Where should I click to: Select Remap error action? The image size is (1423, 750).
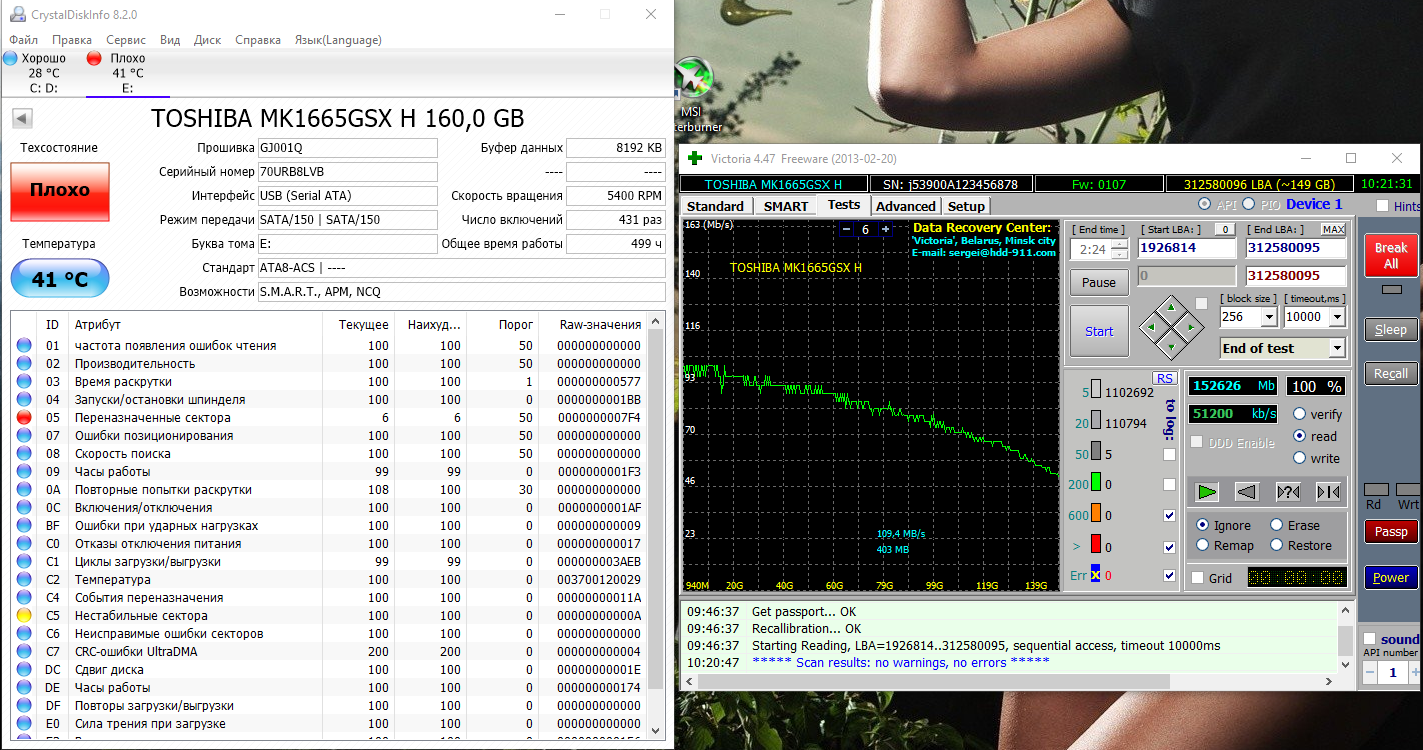click(1203, 545)
